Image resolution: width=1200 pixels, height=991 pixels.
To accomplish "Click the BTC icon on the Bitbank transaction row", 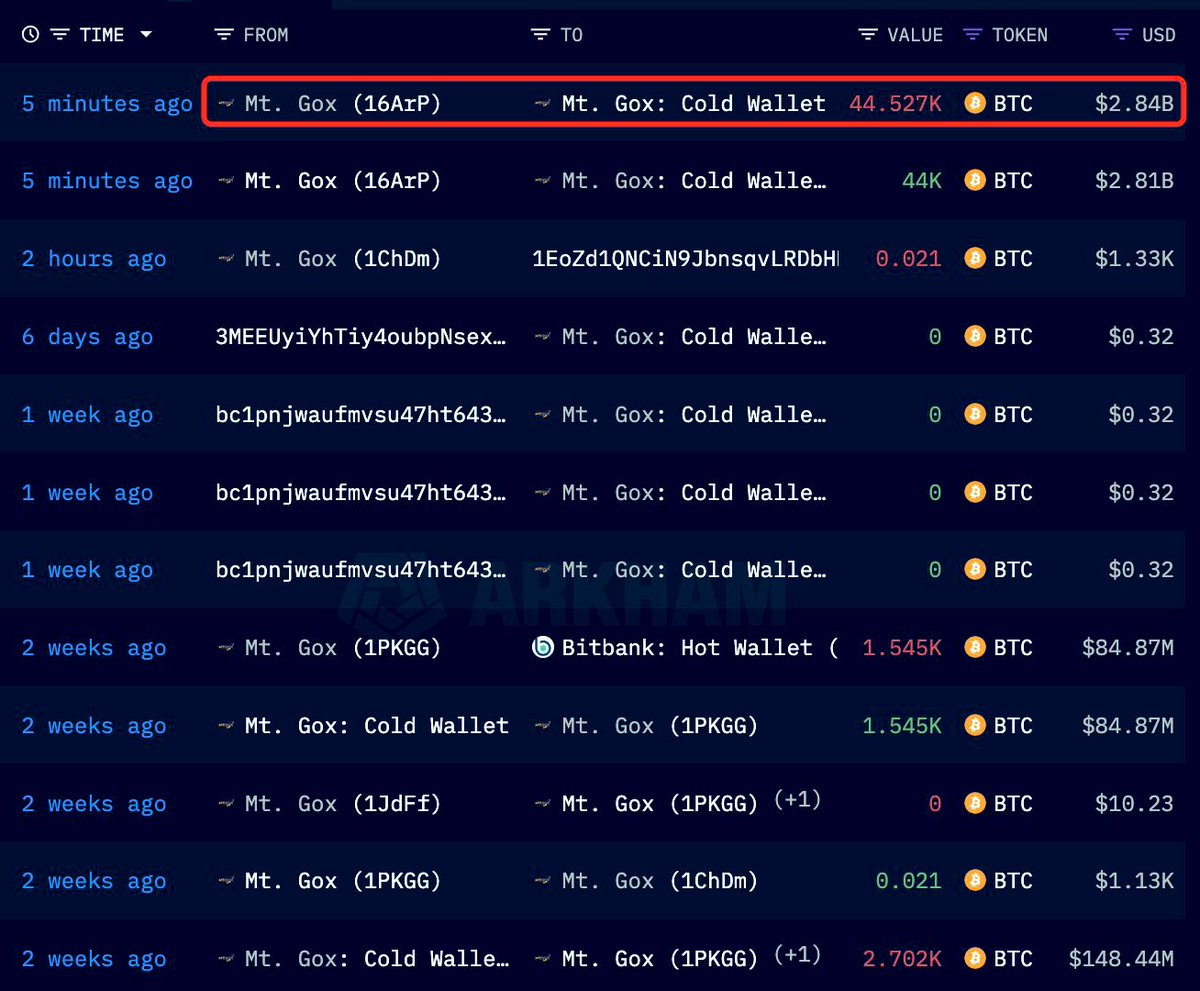I will pos(973,648).
